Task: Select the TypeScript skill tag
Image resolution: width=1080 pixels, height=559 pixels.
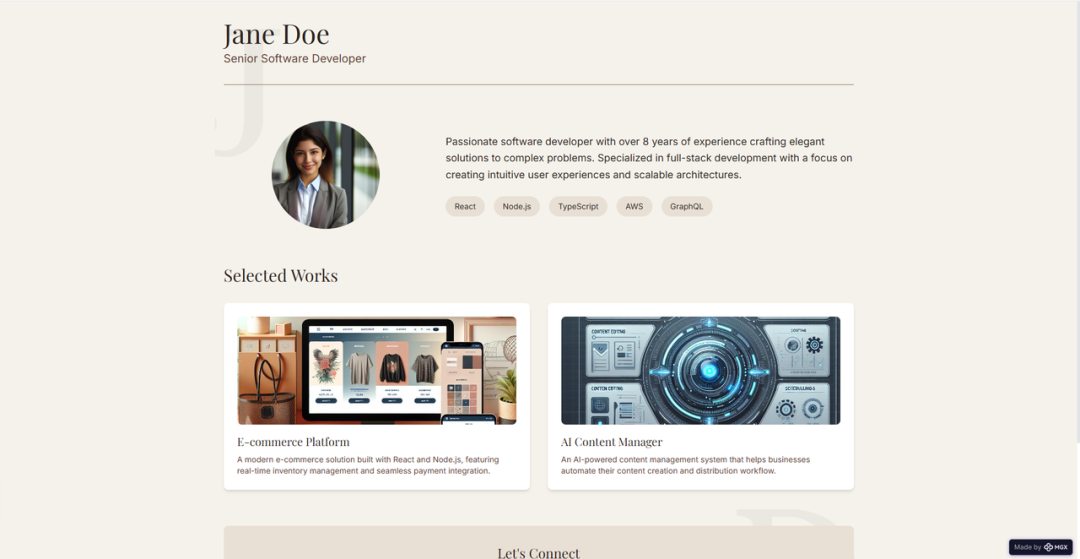Action: (x=578, y=207)
